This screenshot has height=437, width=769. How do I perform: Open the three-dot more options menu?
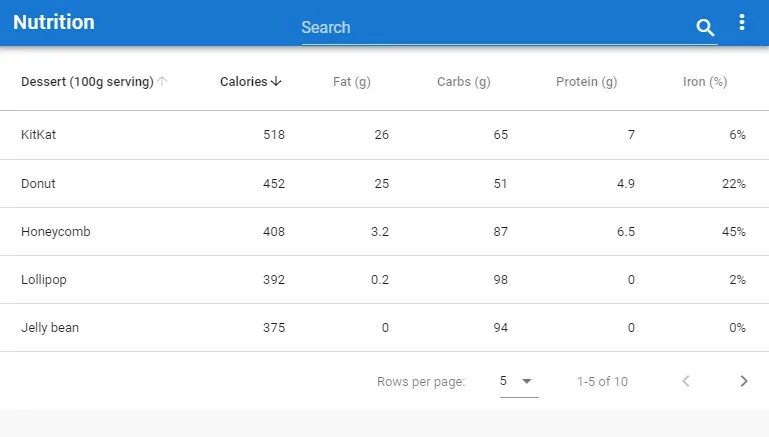pyautogui.click(x=741, y=23)
